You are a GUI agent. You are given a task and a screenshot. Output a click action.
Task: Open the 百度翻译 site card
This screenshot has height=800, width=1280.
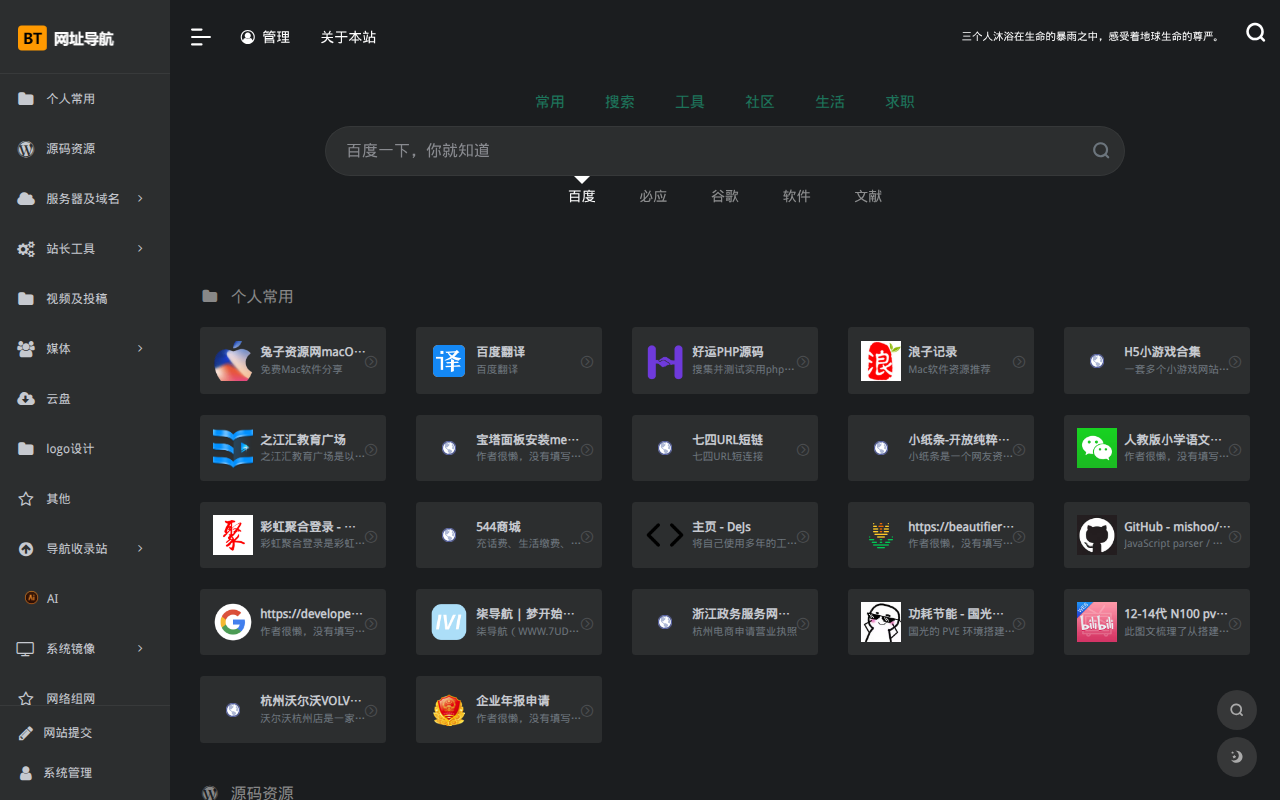pyautogui.click(x=508, y=360)
